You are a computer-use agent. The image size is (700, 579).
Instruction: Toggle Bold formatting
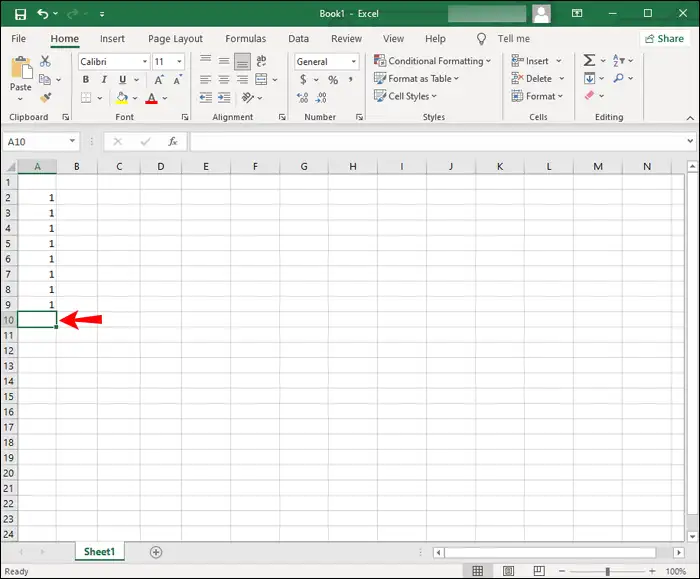[86, 80]
